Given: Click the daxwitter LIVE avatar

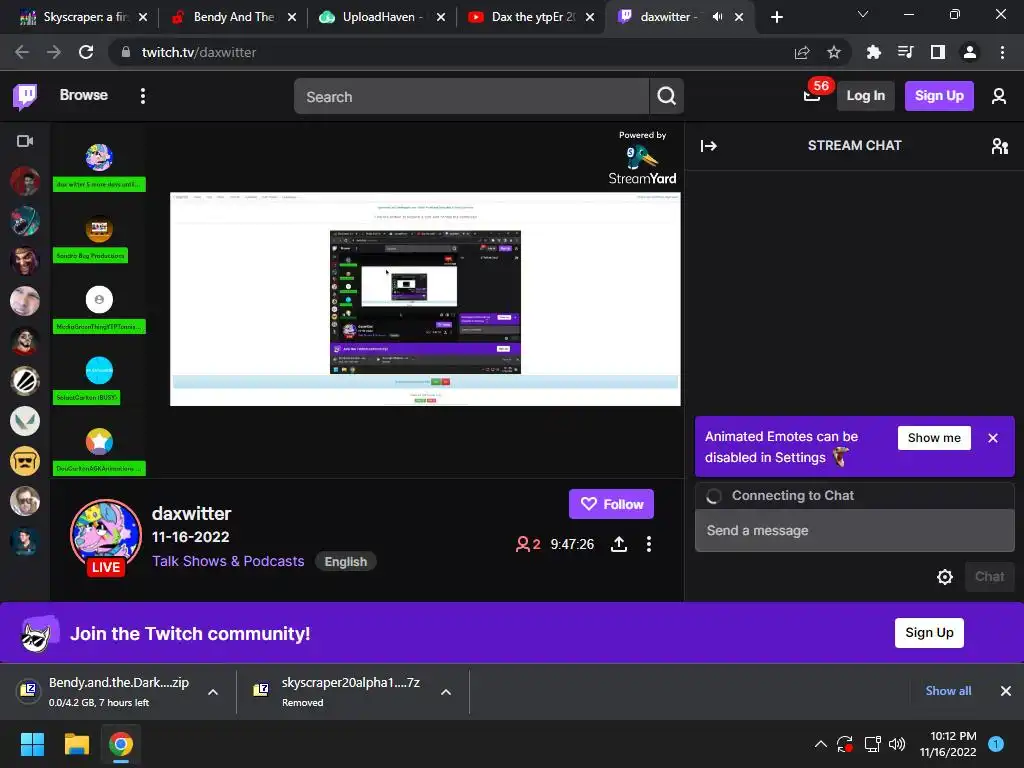Looking at the screenshot, I should pyautogui.click(x=106, y=537).
